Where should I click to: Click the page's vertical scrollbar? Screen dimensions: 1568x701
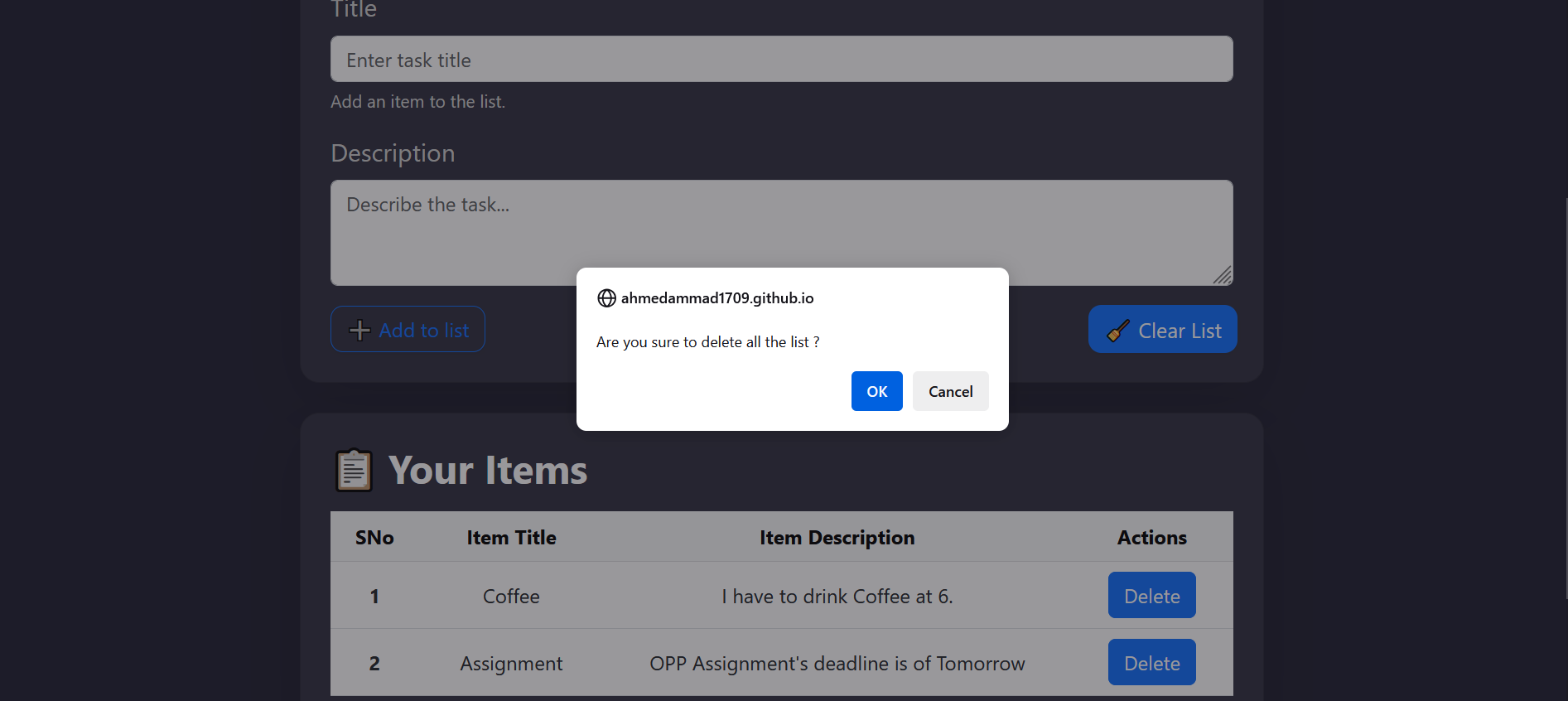tap(1565, 398)
